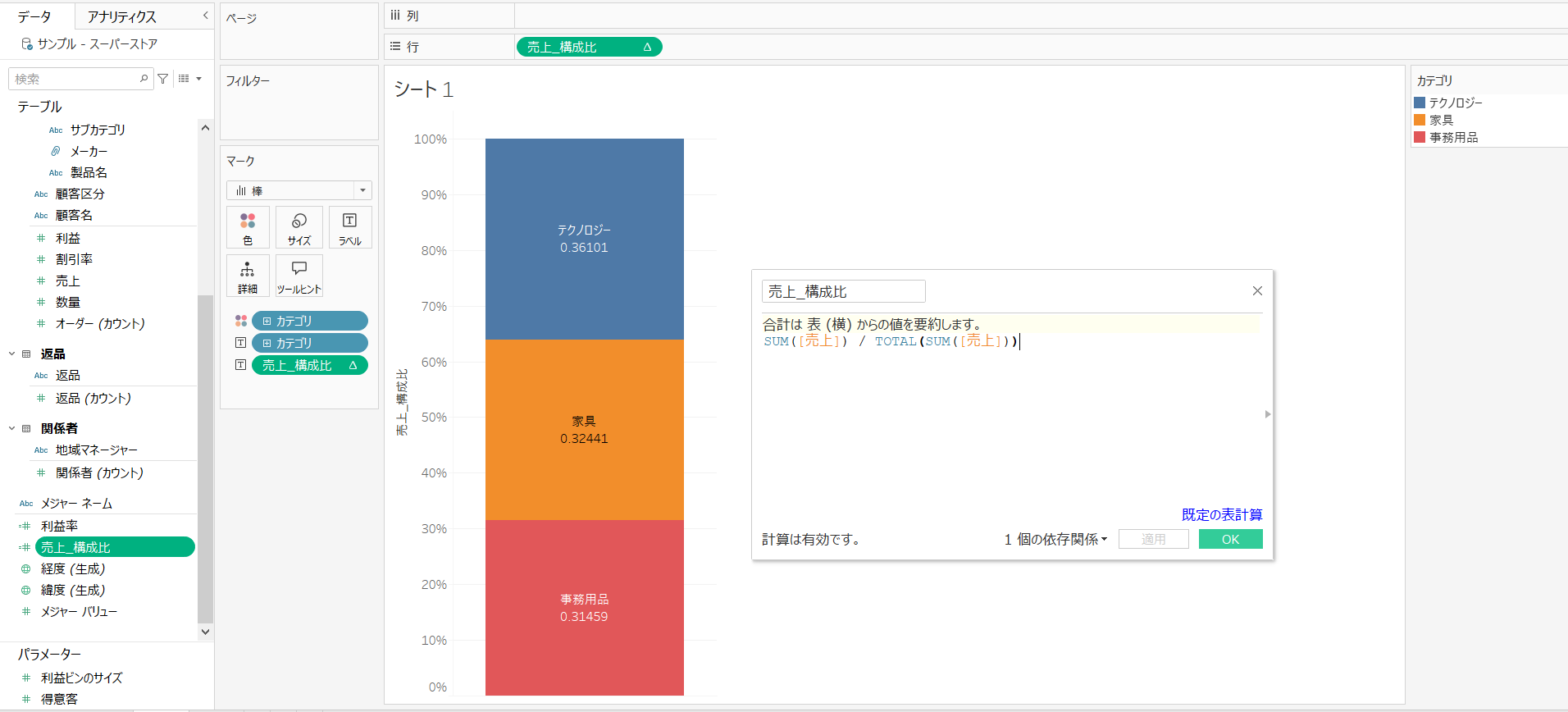Collapse the 関係者 table group
Screen dimensions: 1568x712
(x=11, y=428)
